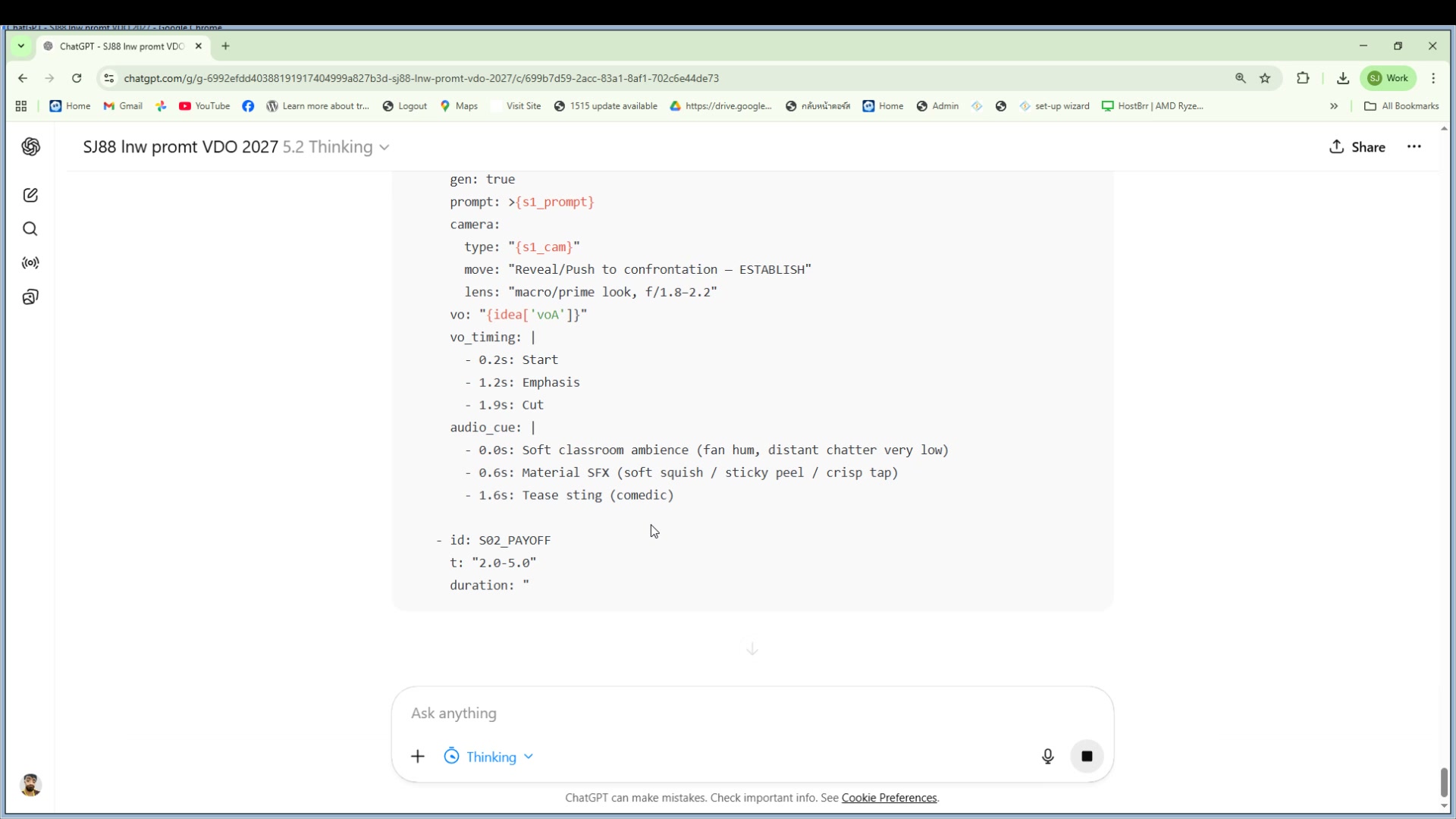Click the search chats magnifier icon
This screenshot has height=819, width=1456.
30,229
